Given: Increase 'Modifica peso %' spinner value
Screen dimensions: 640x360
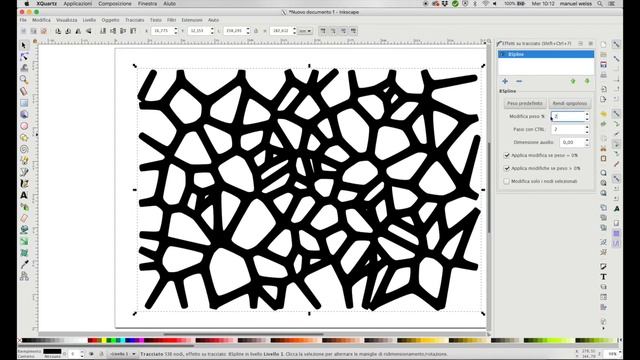Looking at the screenshot, I should pos(587,114).
